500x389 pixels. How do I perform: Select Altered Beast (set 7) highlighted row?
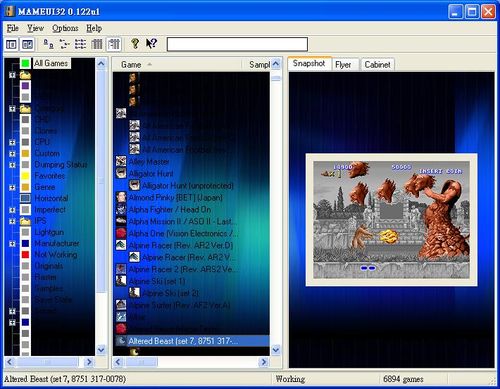point(191,341)
